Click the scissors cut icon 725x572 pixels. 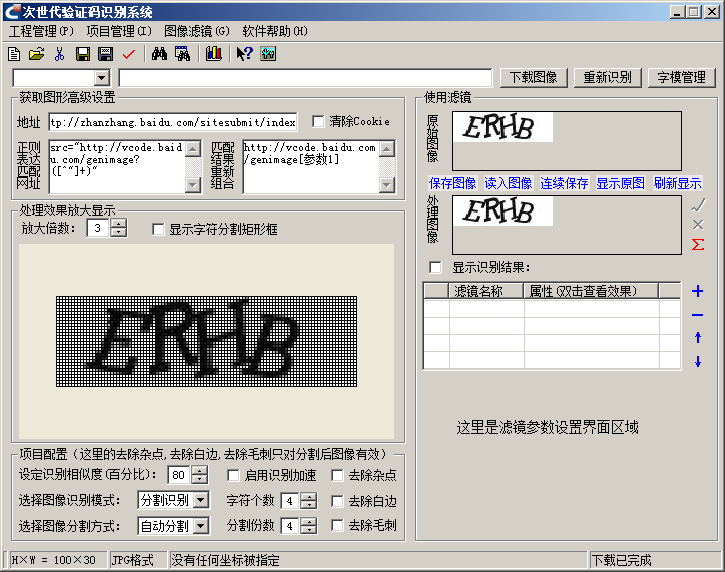[x=59, y=54]
